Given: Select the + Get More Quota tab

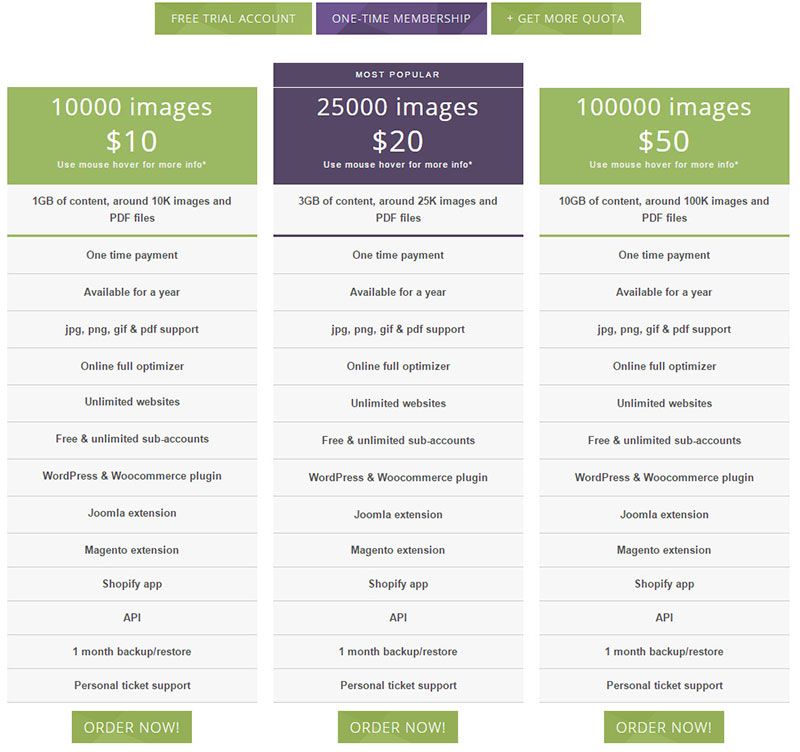Looking at the screenshot, I should tap(565, 19).
